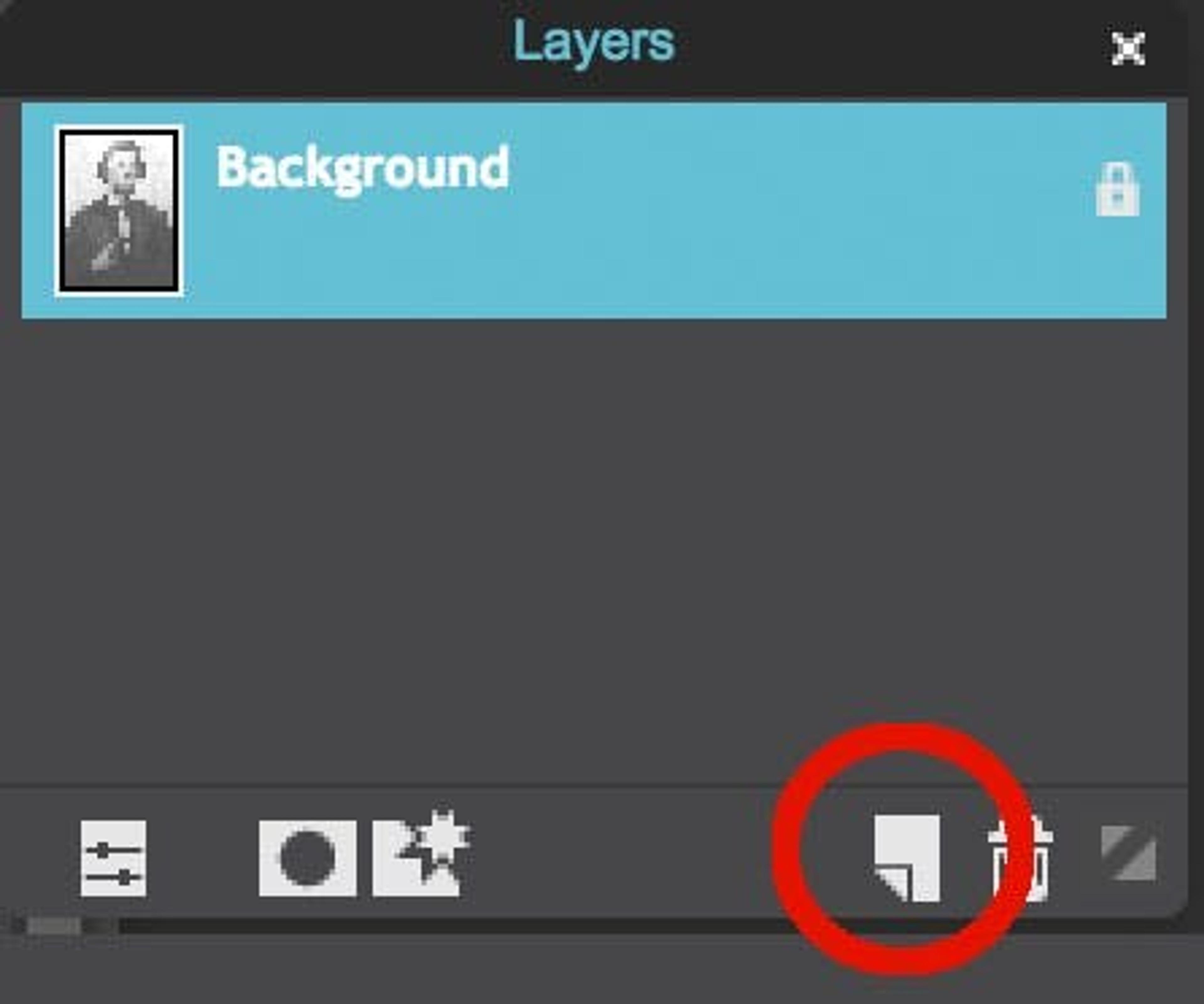
Task: Open the layer settings sliders icon
Action: pyautogui.click(x=114, y=858)
